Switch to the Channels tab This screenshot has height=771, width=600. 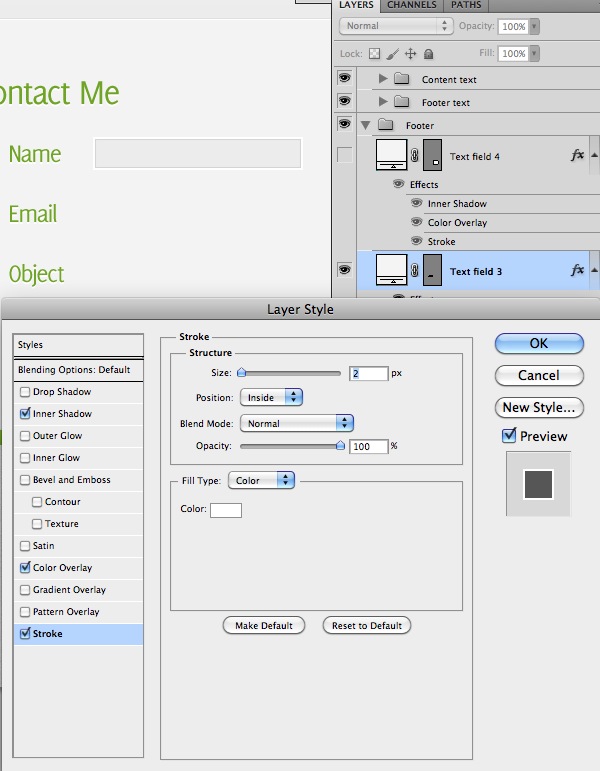click(412, 5)
